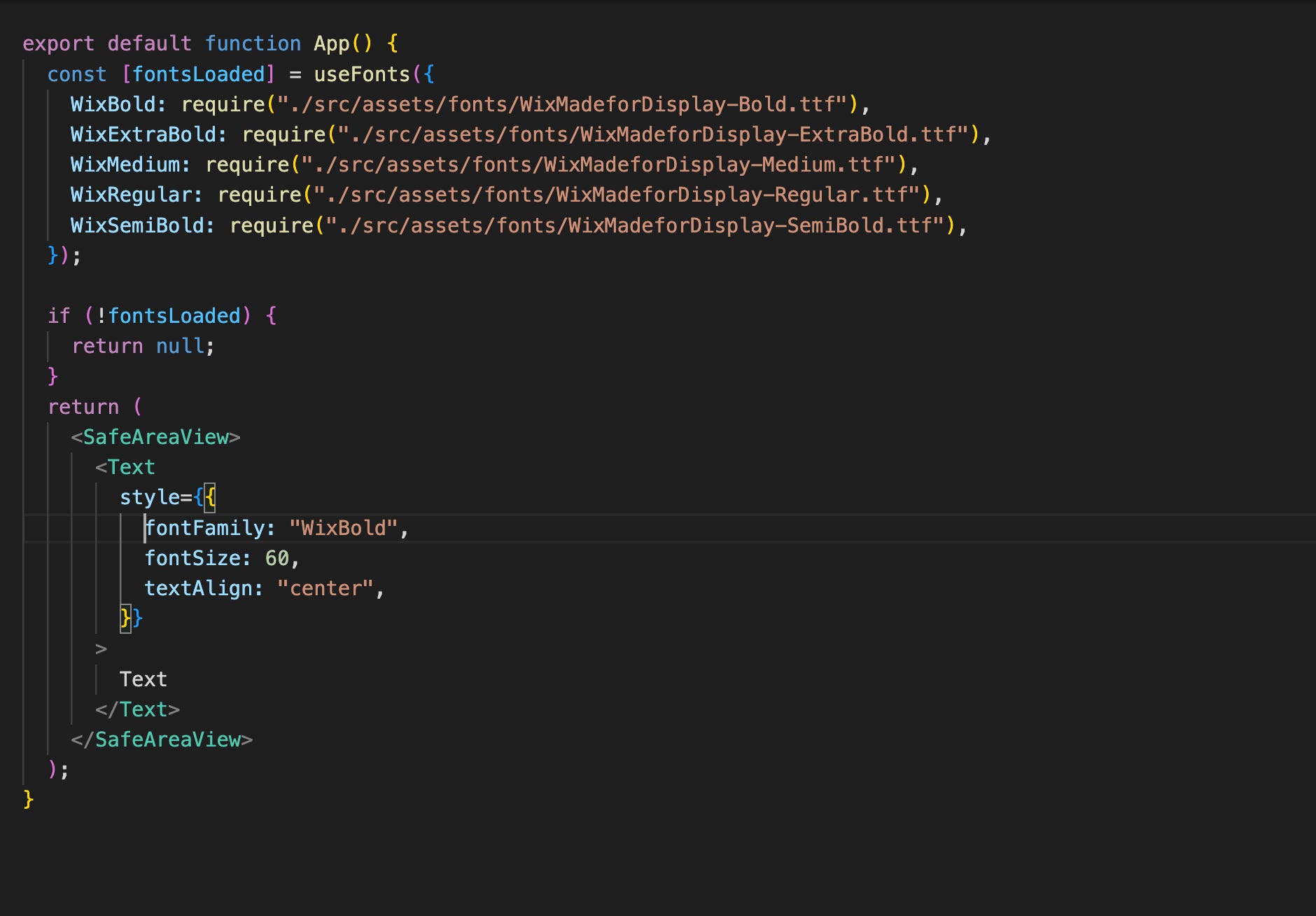Click the closing '}}' of the style attribute
The height and width of the screenshot is (916, 1316).
click(132, 618)
